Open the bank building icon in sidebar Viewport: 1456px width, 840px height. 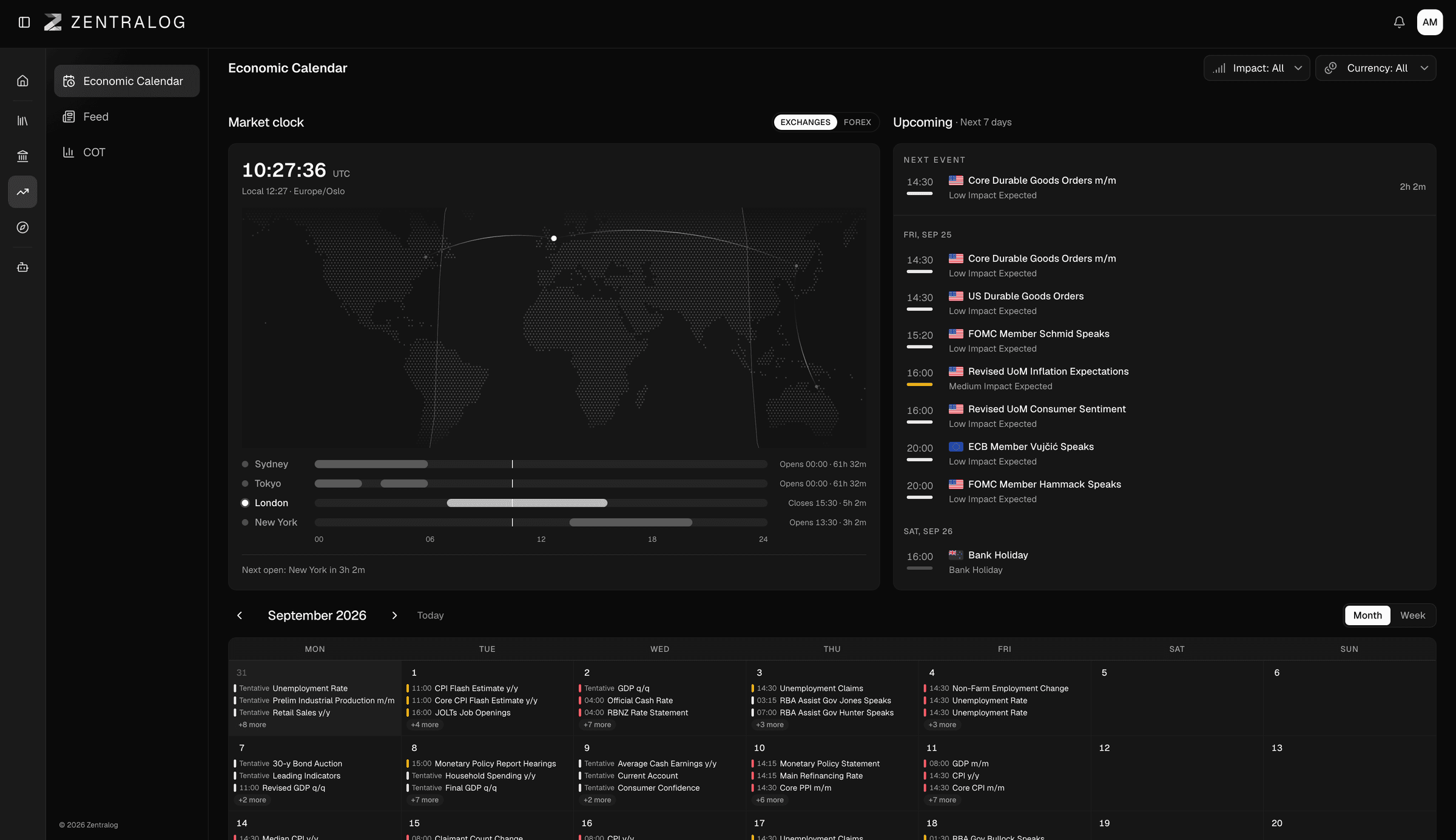click(x=22, y=157)
